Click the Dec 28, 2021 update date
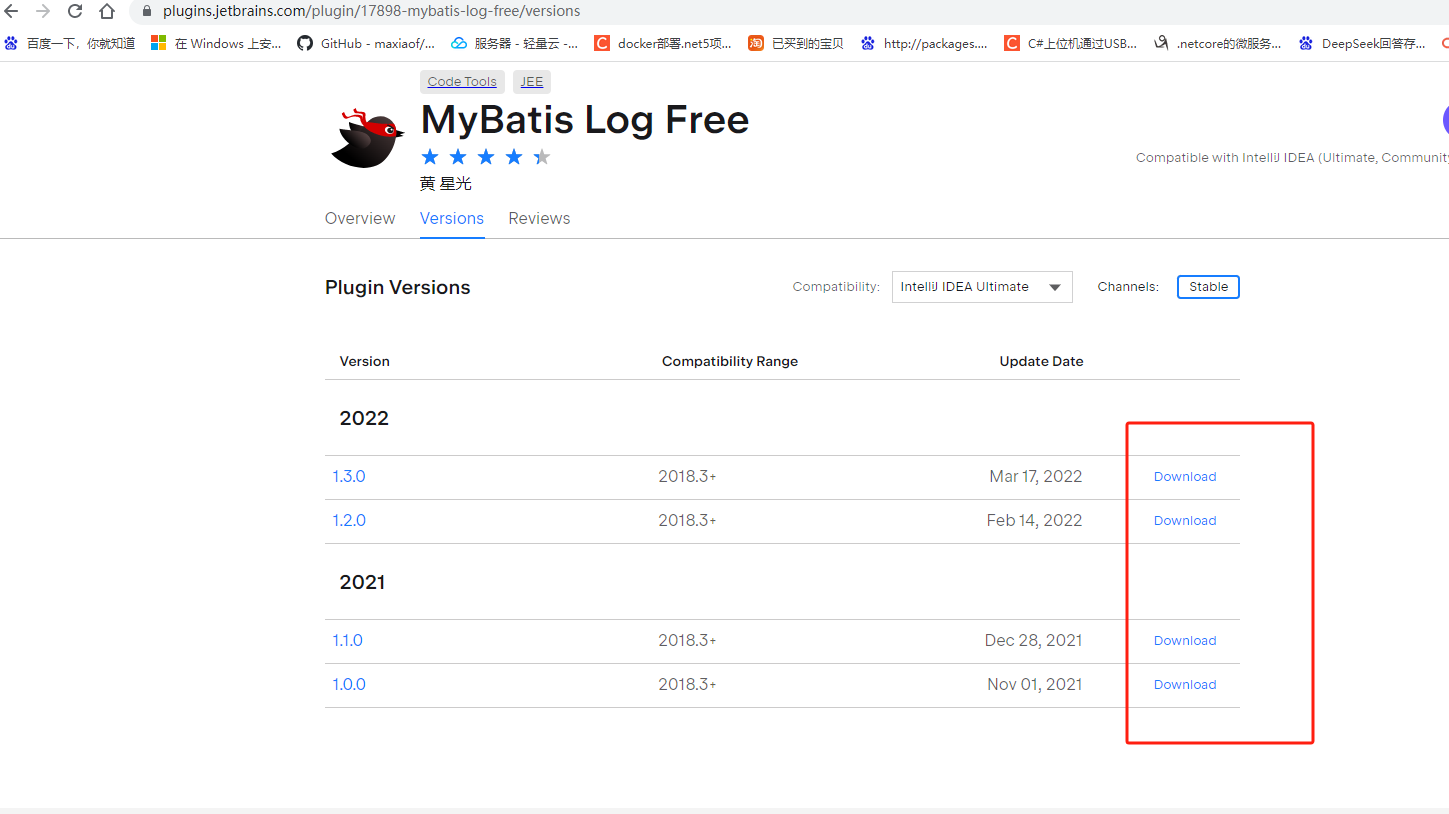The width and height of the screenshot is (1449, 814). [x=1033, y=640]
